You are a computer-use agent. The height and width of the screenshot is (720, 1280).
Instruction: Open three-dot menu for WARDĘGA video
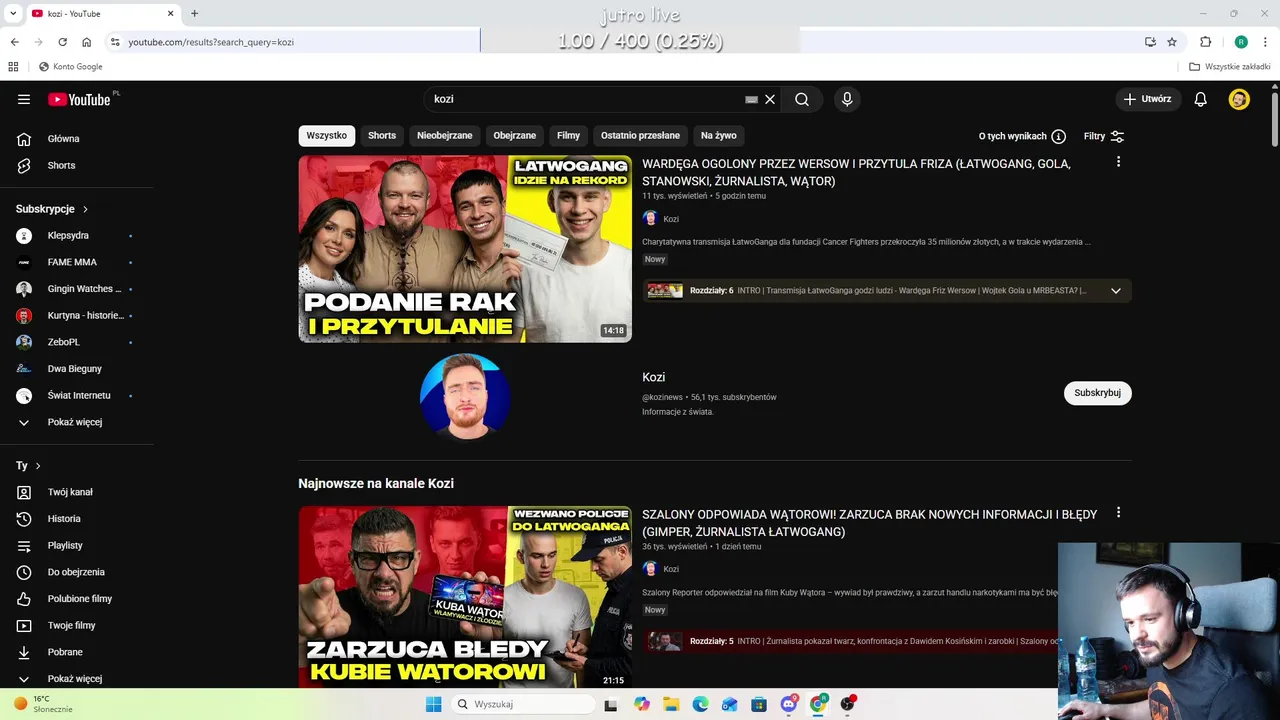(x=1118, y=162)
